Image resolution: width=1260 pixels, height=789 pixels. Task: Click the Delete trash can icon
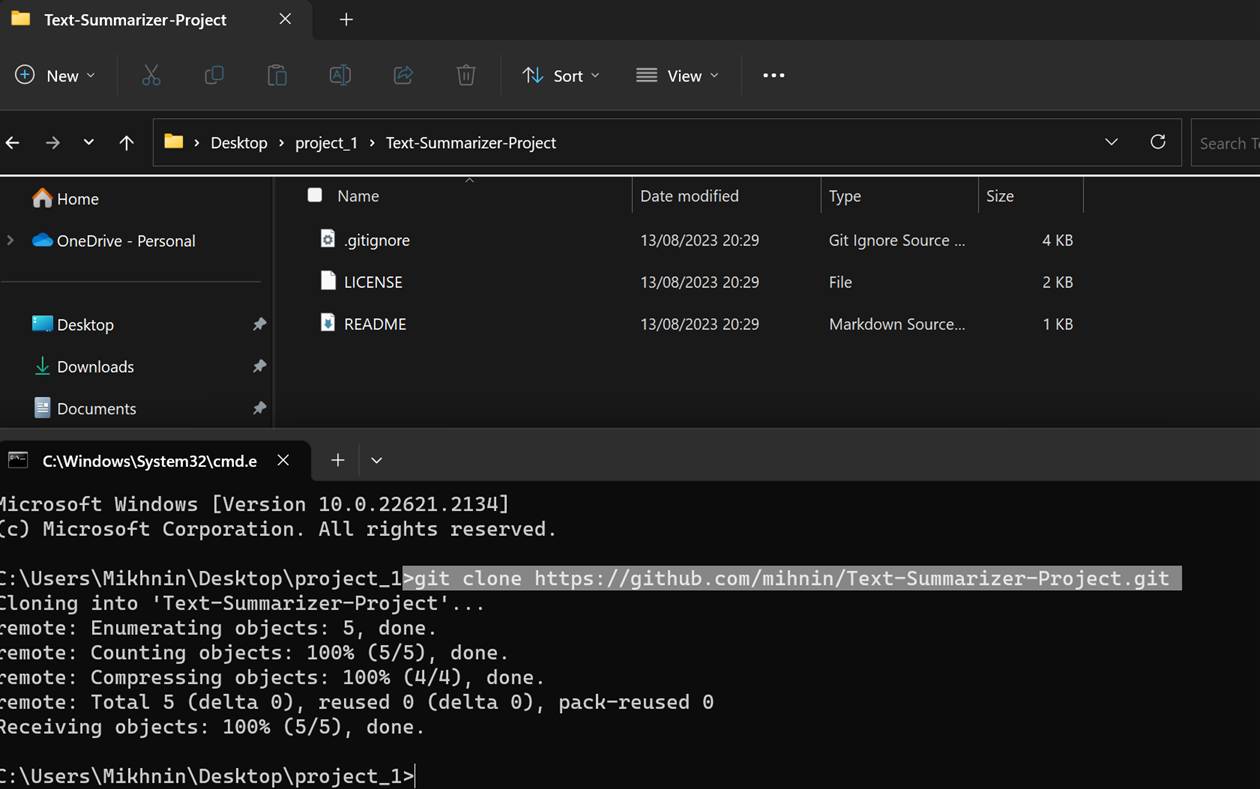coord(466,76)
